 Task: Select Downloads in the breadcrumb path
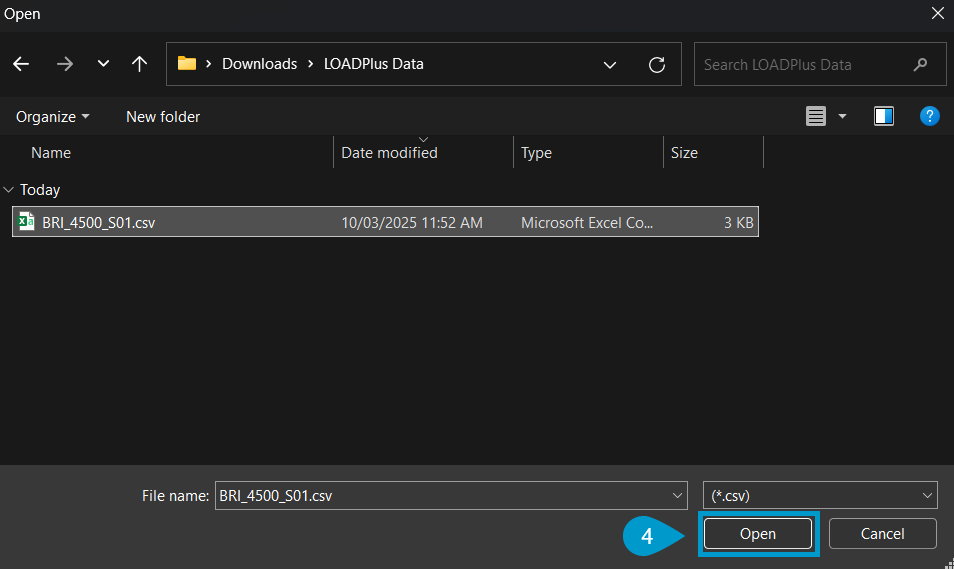coord(259,64)
